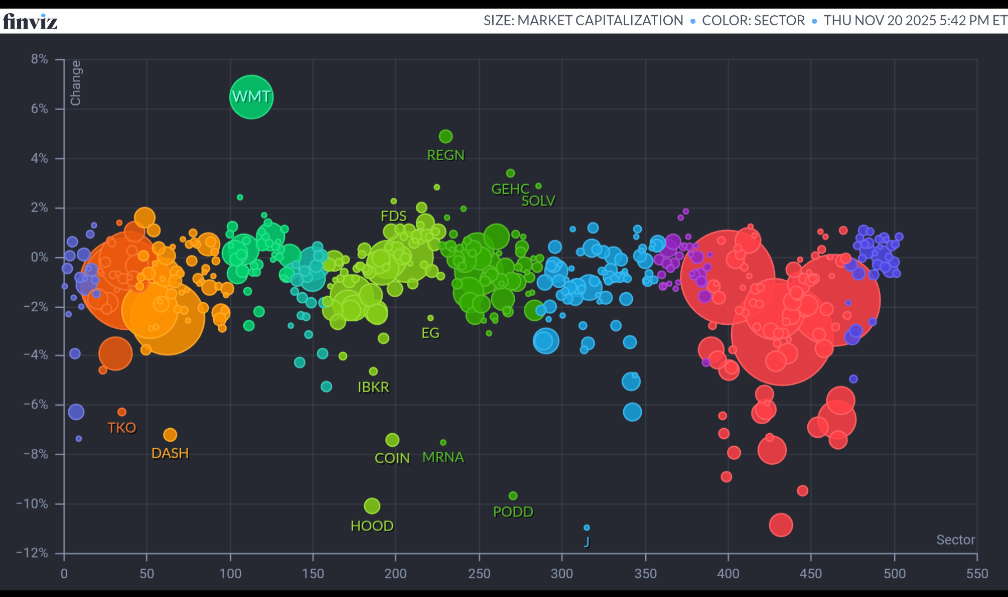Click the 'Sector' x-axis label
This screenshot has width=1008, height=597.
click(x=955, y=540)
